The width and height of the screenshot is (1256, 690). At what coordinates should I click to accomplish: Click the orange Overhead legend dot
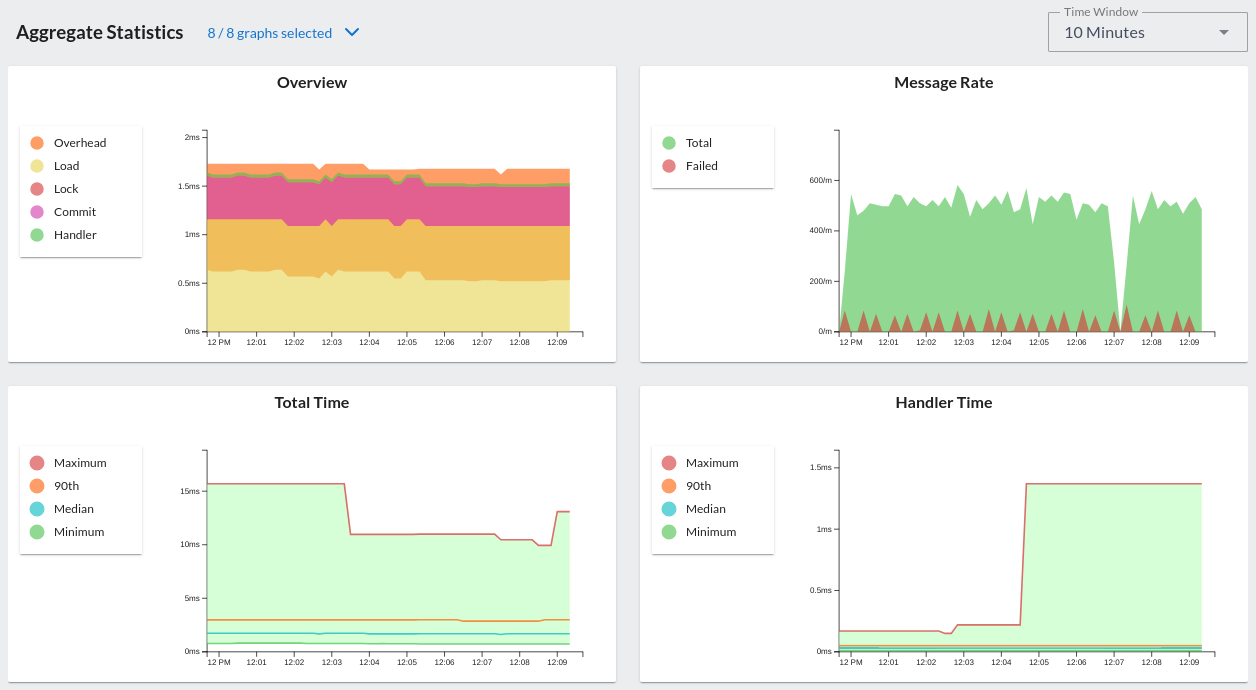(x=37, y=143)
